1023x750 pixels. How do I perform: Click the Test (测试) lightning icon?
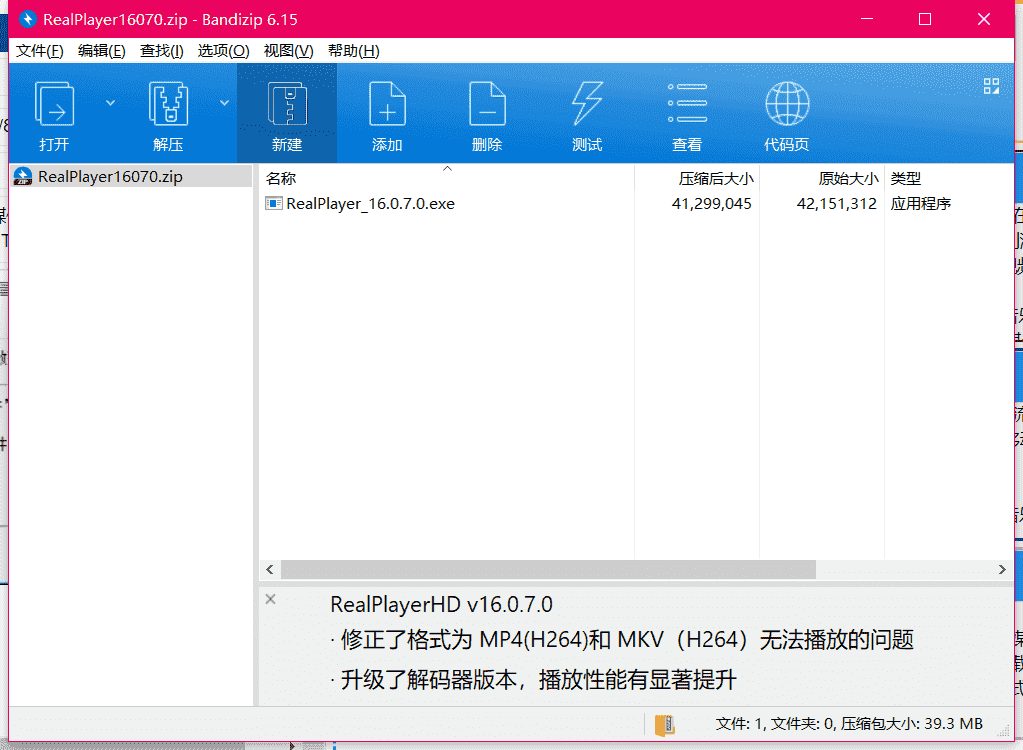tap(587, 104)
